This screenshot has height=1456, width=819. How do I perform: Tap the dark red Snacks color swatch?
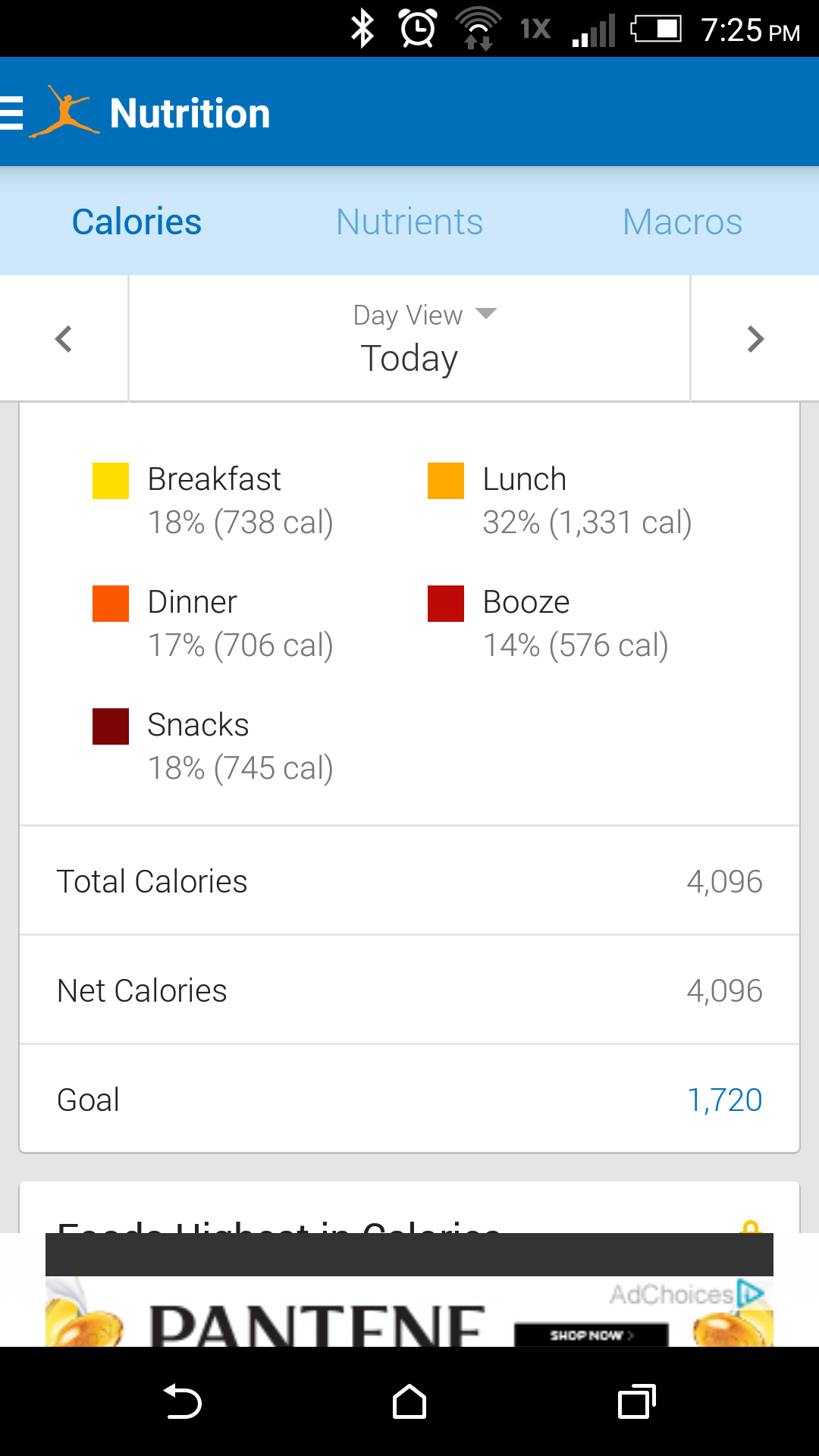pos(111,726)
